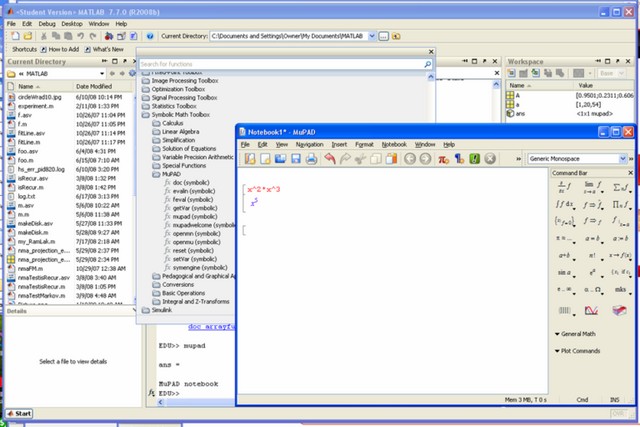This screenshot has height=427, width=640.
Task: Click the scissors Cut icon in MuPAD
Action: coord(360,159)
